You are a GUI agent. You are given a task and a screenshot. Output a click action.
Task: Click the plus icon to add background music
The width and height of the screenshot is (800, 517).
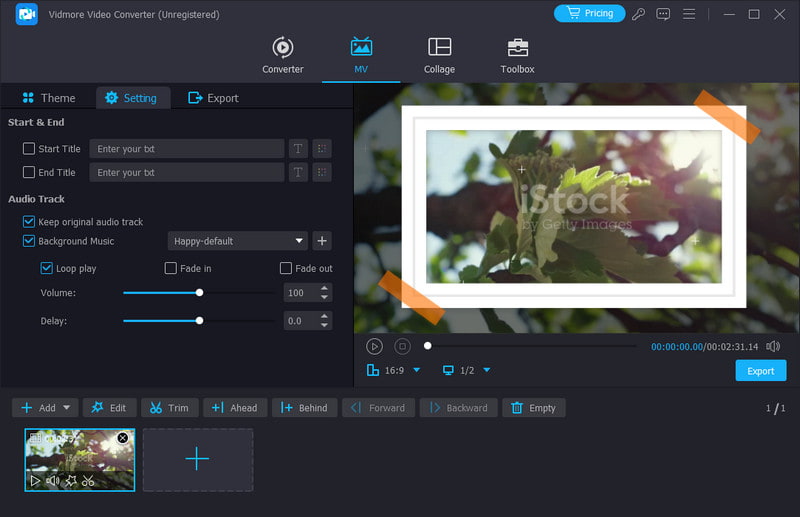point(322,241)
